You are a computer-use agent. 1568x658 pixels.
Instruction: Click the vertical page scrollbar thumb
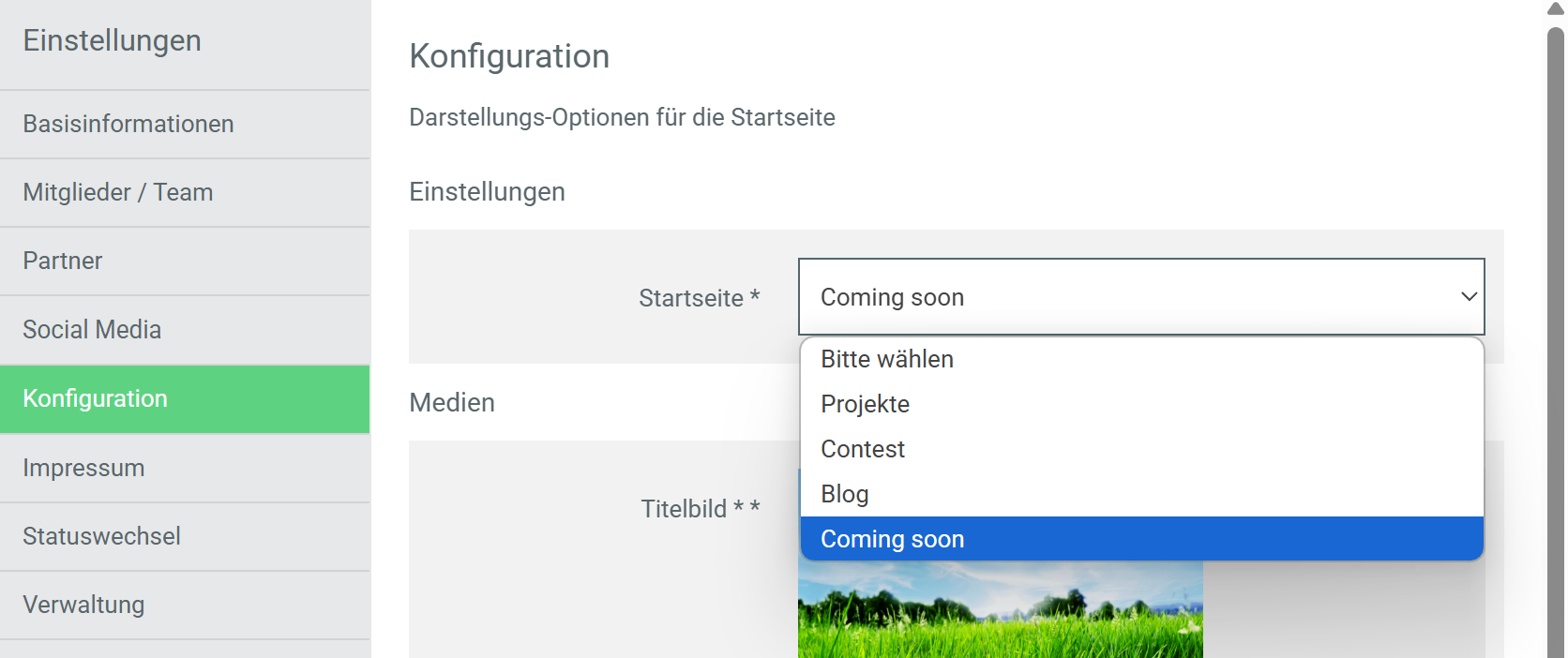point(1556,337)
